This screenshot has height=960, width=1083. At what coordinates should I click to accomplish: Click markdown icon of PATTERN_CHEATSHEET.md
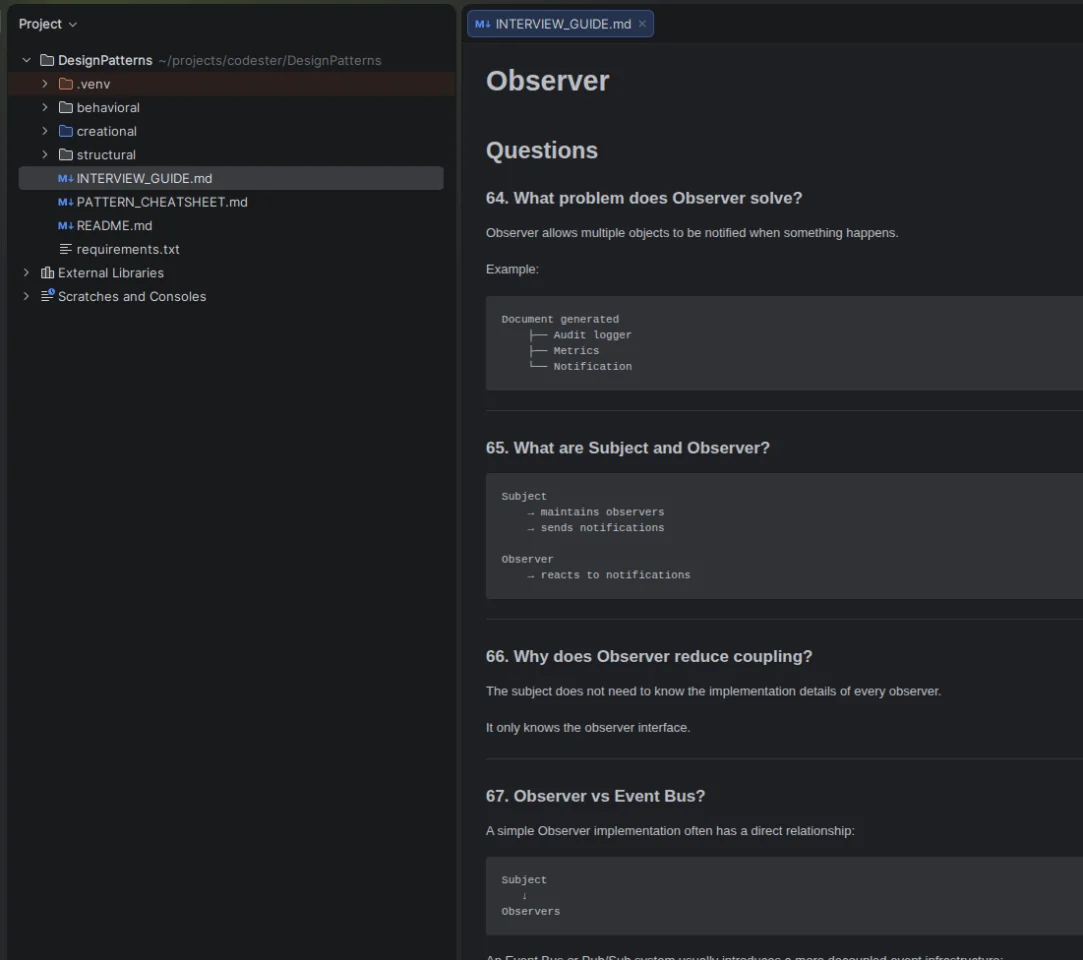pos(66,202)
